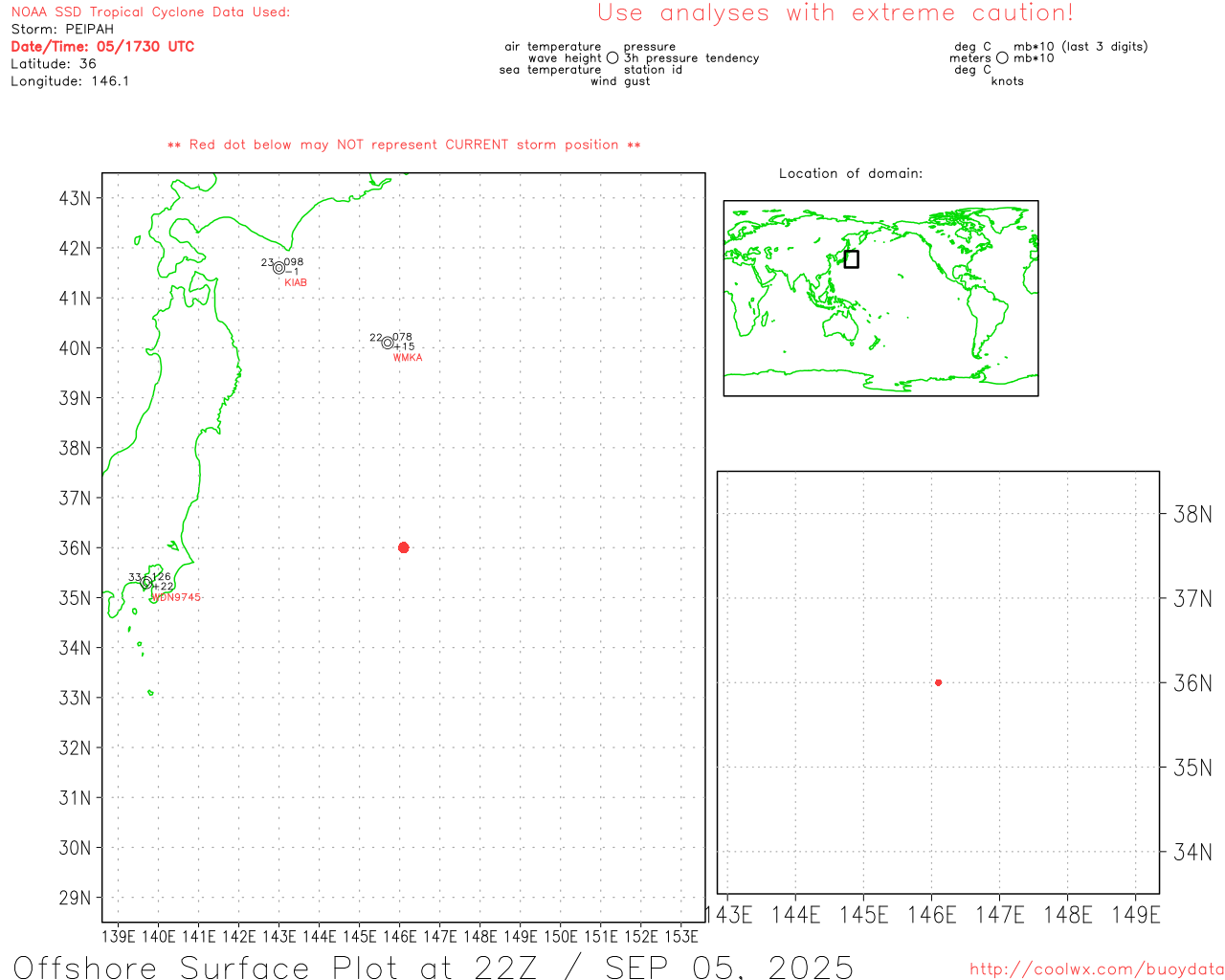Click the 'mb*10 (last 3 digits)' units label

[1080, 46]
